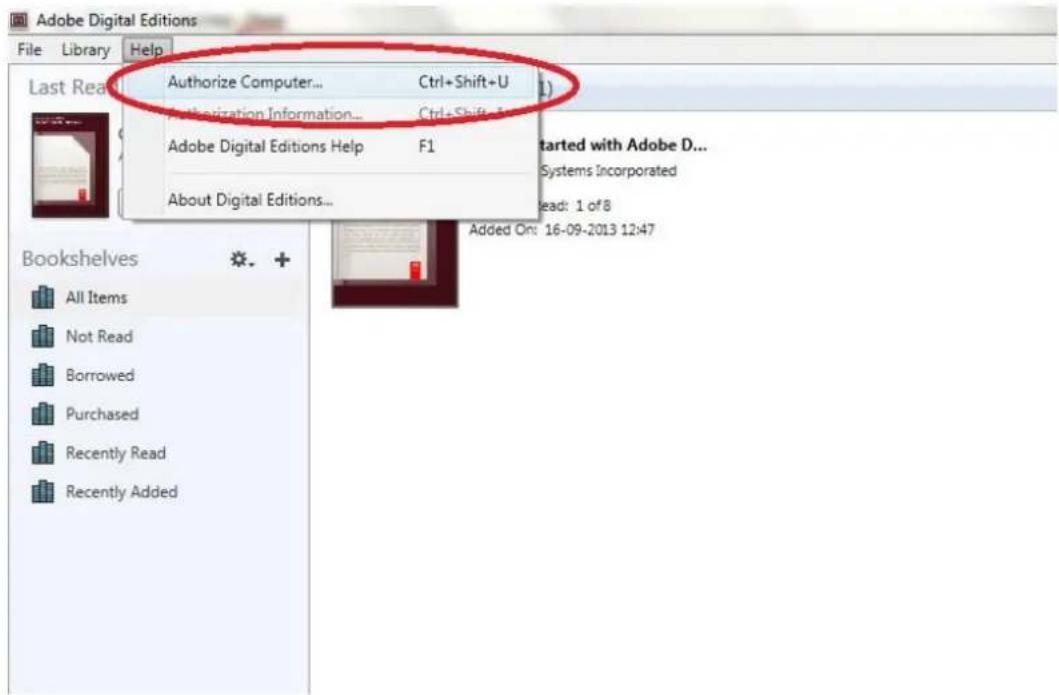Click the Adobe Digital Editions title bar icon
Screen dimensions: 1059x695
coord(19,20)
